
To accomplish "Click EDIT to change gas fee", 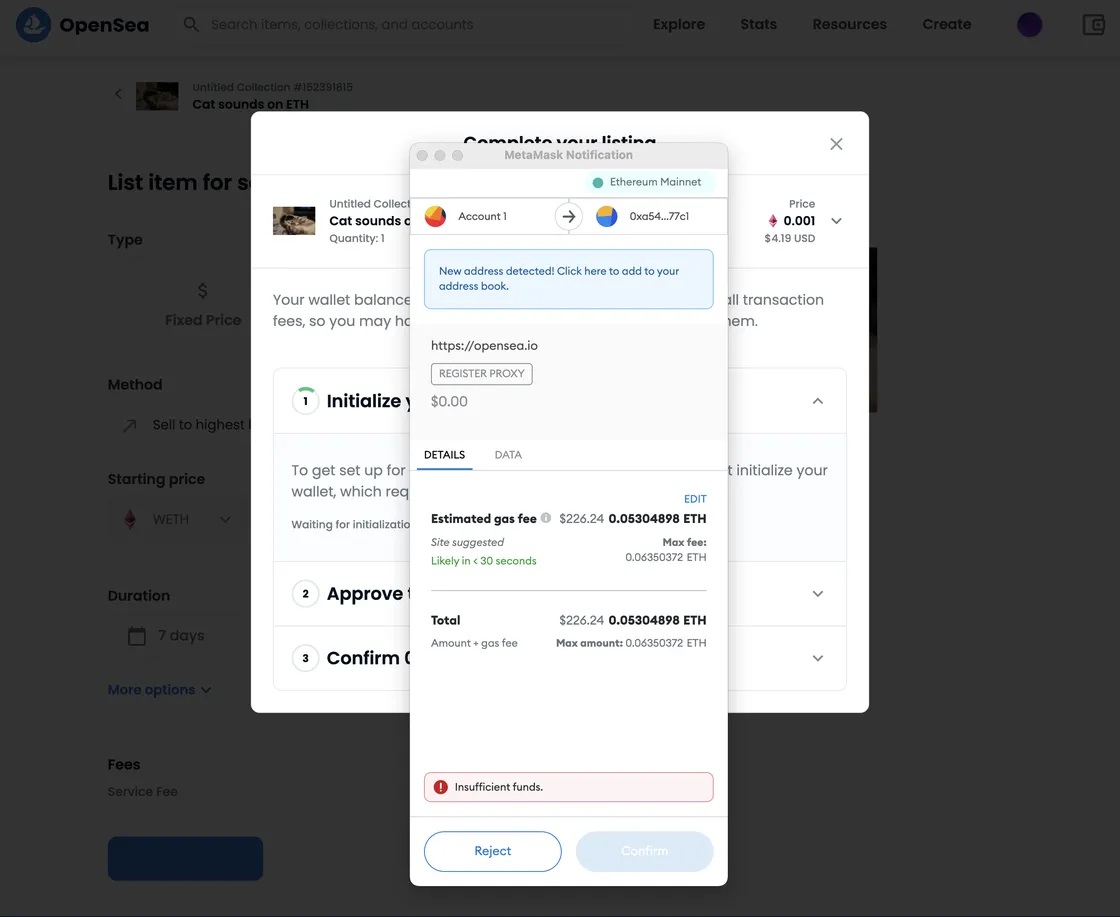I will coord(695,499).
